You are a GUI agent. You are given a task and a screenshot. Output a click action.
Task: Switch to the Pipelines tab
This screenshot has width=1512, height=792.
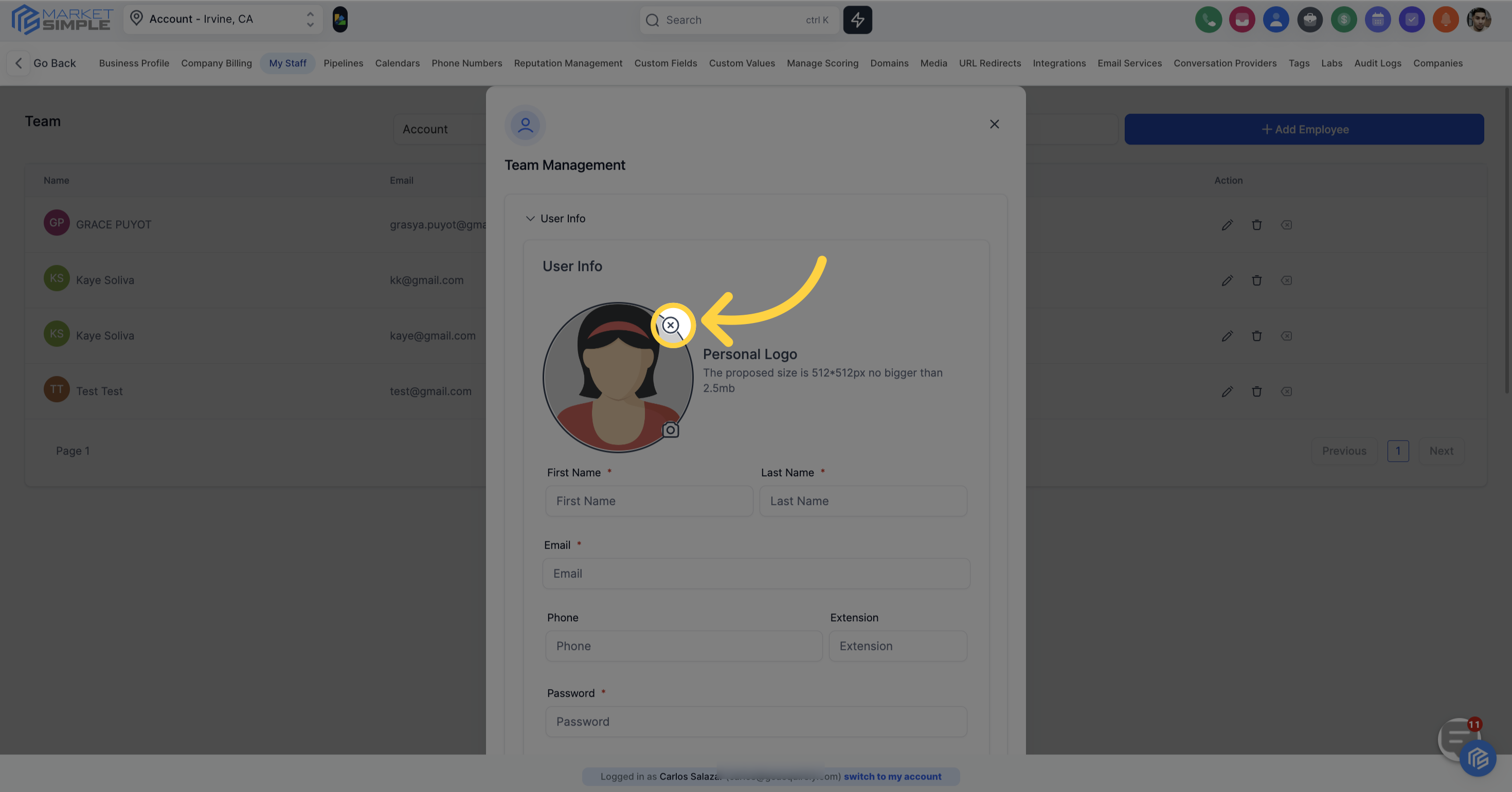coord(343,63)
